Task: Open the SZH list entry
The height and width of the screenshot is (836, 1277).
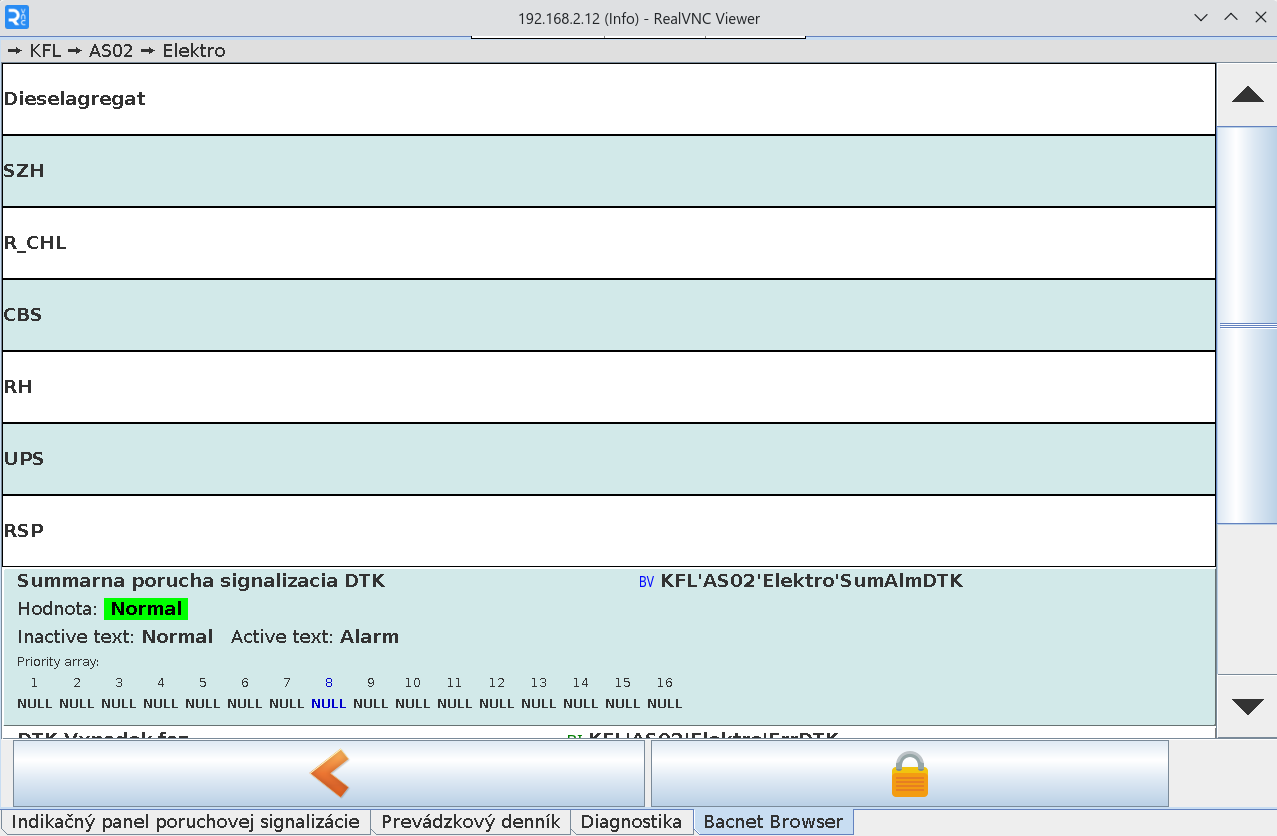Action: (608, 171)
